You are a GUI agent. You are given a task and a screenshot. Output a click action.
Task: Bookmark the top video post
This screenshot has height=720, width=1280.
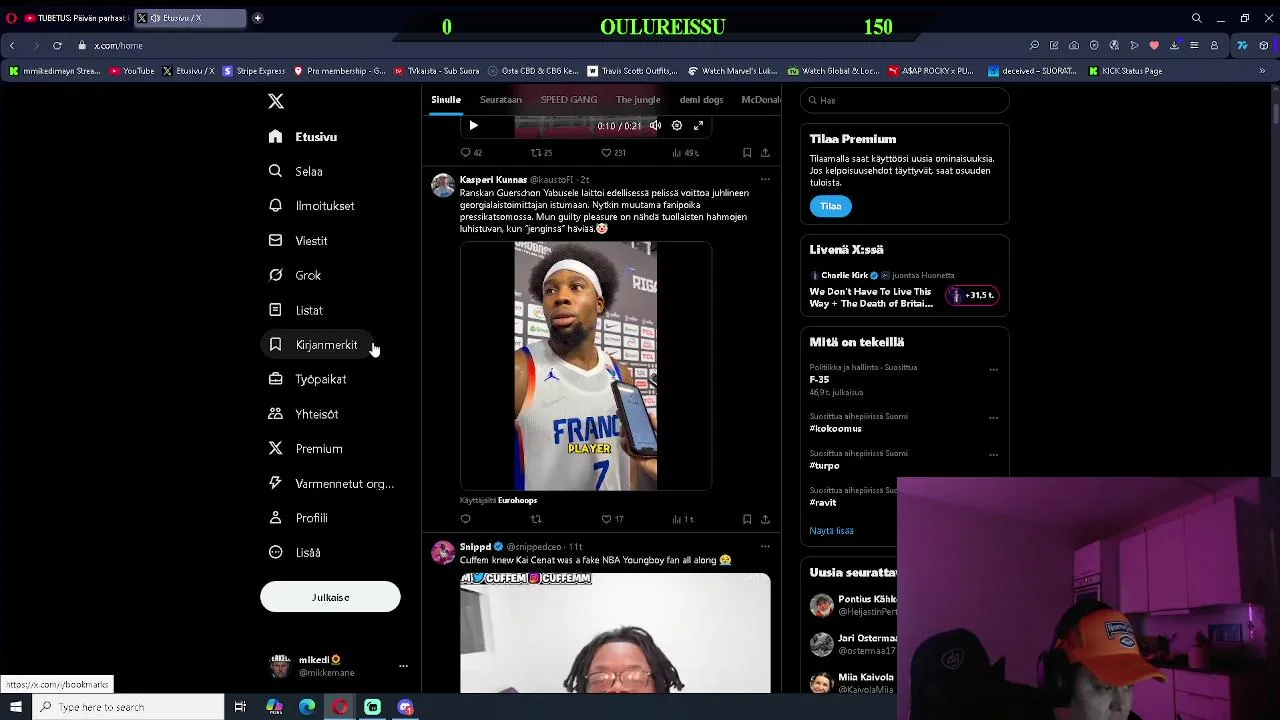(747, 153)
